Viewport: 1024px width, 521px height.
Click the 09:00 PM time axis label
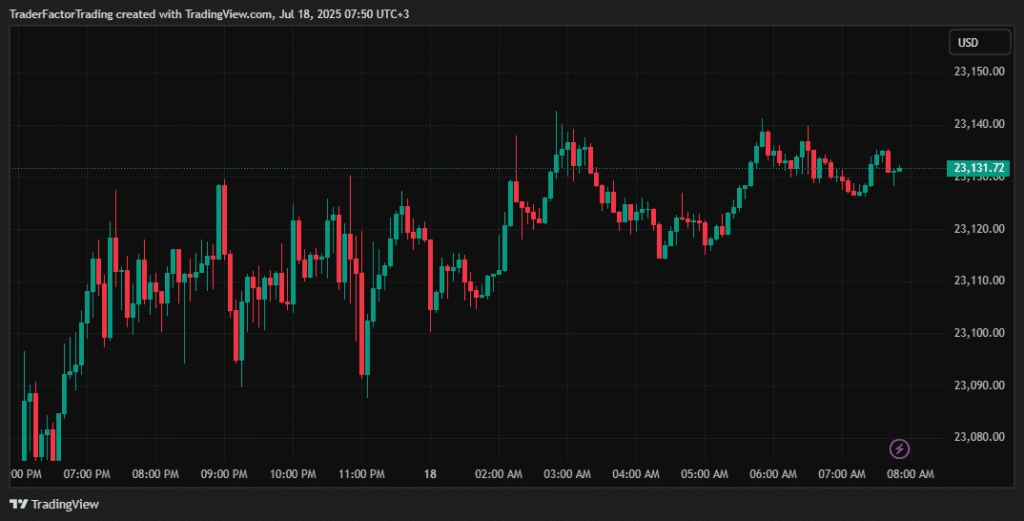(x=224, y=474)
